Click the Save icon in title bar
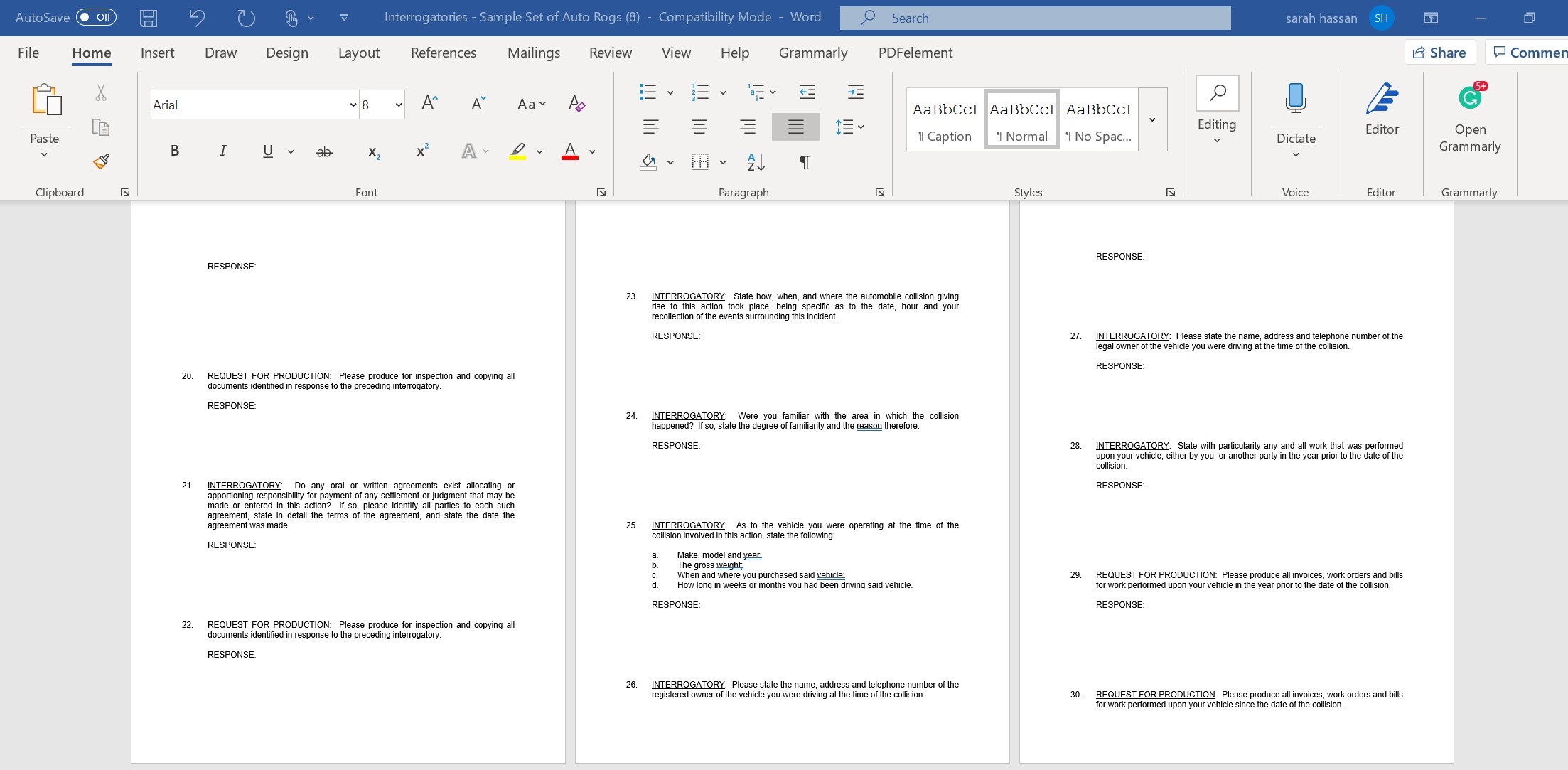 (x=149, y=18)
